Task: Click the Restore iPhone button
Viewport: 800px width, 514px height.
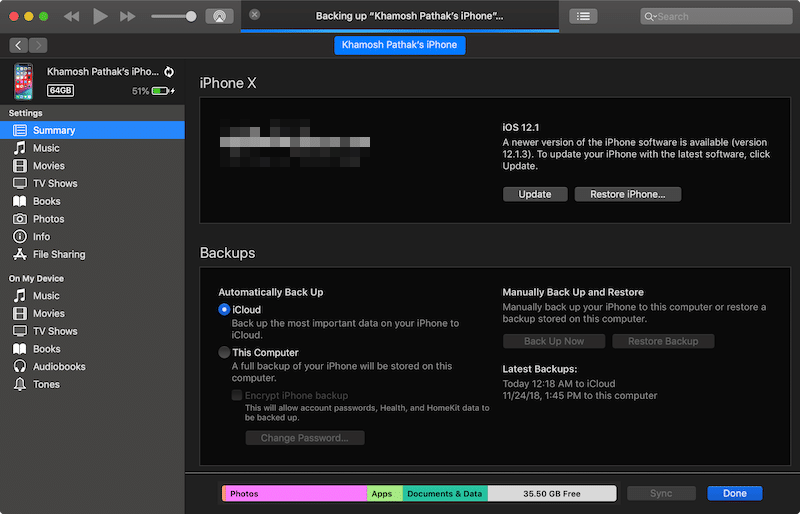Action: pyautogui.click(x=627, y=194)
